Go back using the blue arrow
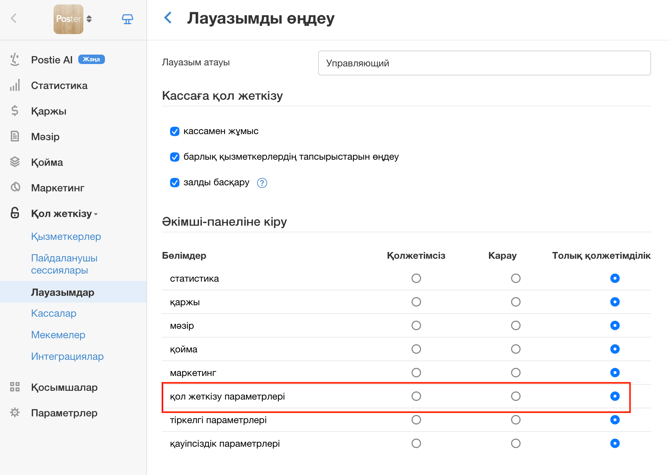Image resolution: width=670 pixels, height=475 pixels. [168, 18]
